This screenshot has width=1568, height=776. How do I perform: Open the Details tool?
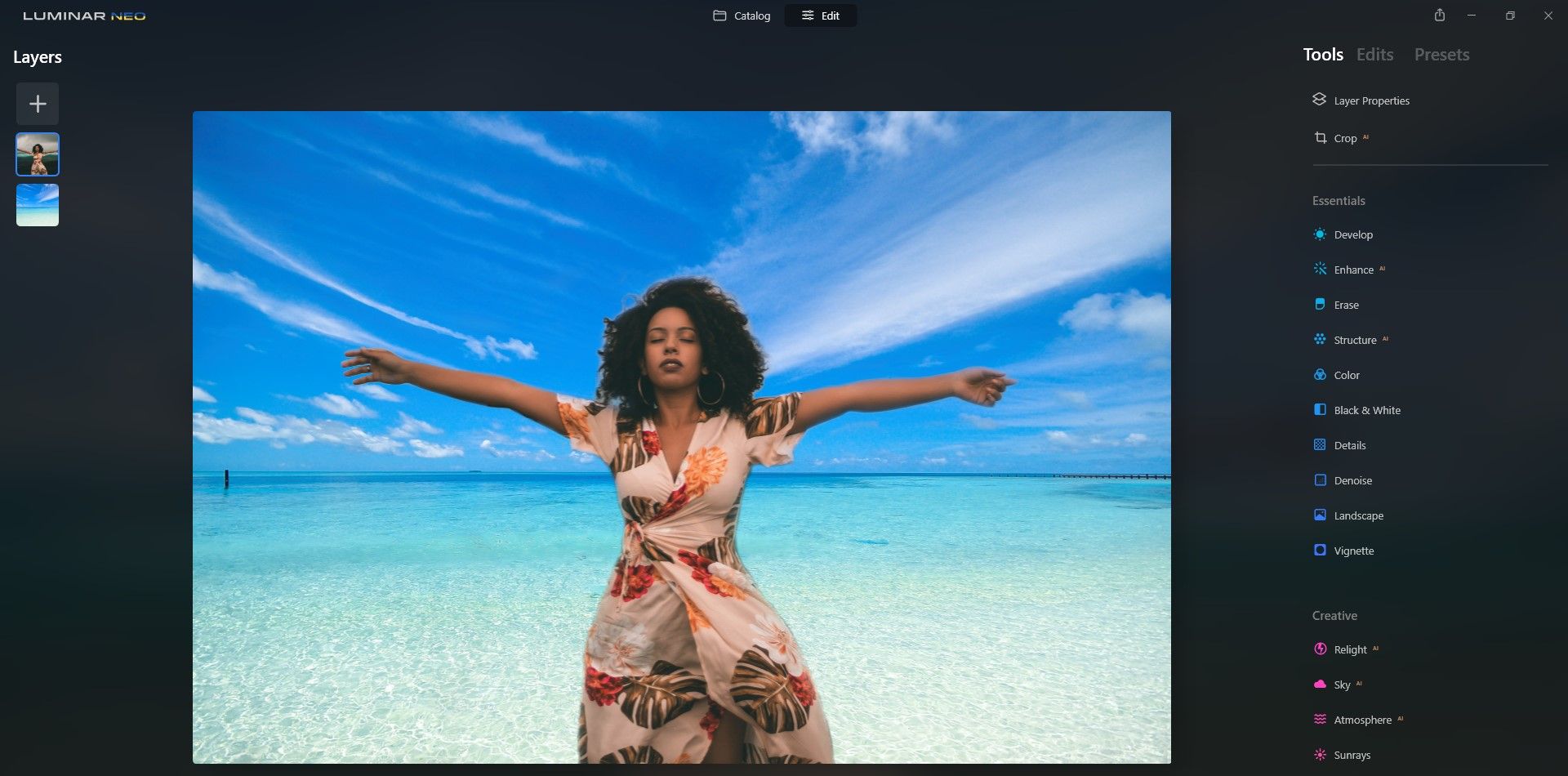[x=1339, y=445]
